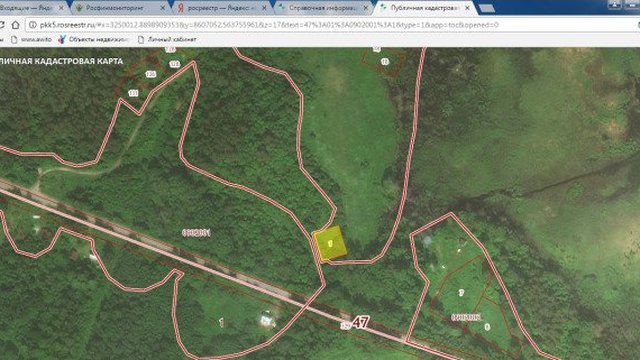The height and width of the screenshot is (360, 640).
Task: Switch to the росреестр — Яндекс tab
Action: click(222, 8)
